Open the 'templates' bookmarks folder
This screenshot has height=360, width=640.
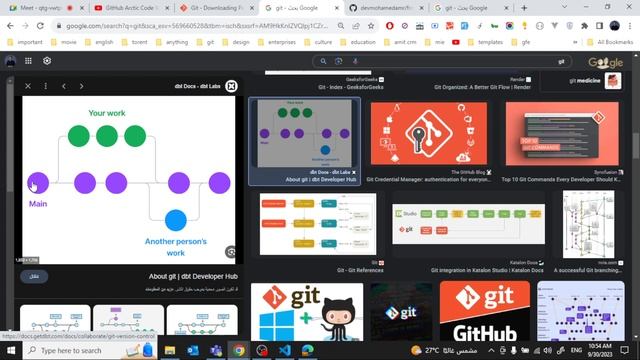point(485,42)
